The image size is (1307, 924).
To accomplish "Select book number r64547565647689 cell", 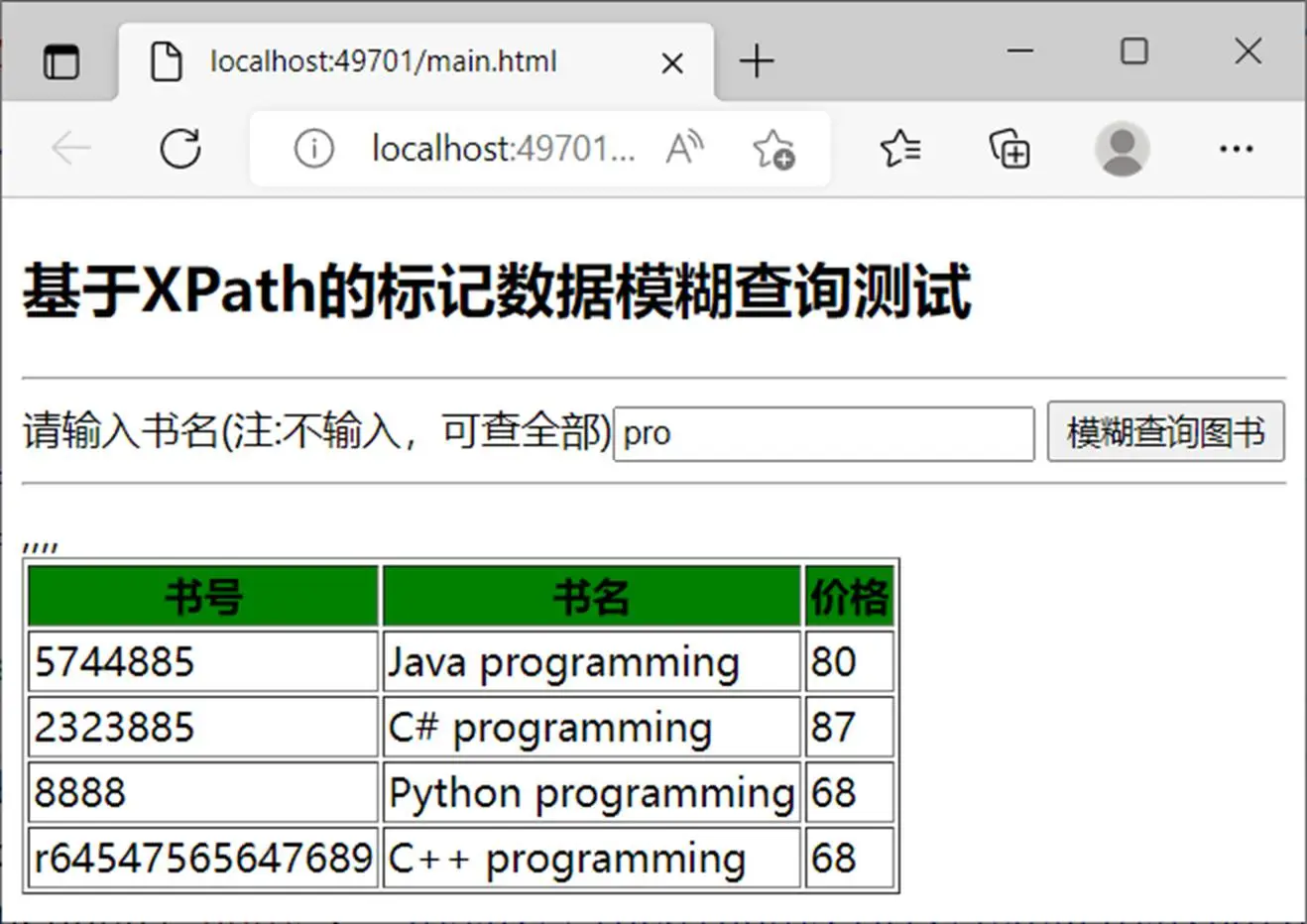I will (203, 858).
